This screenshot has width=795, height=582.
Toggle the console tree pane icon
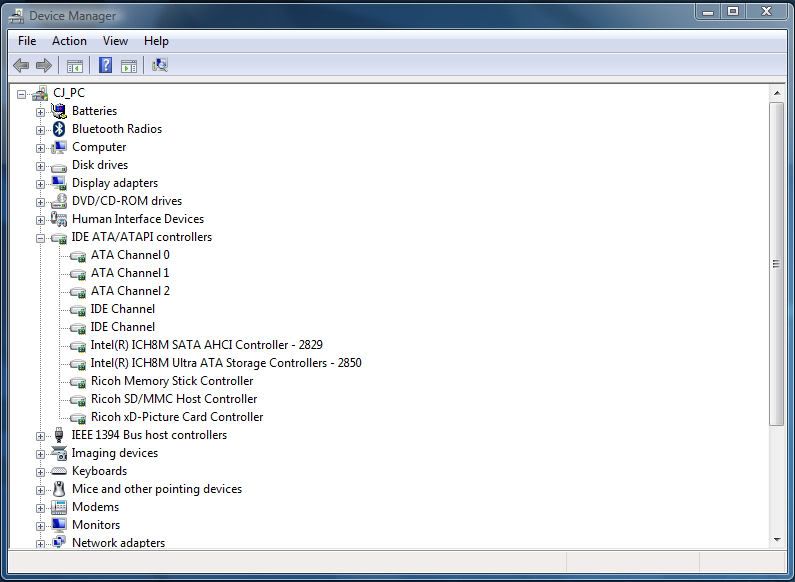75,66
